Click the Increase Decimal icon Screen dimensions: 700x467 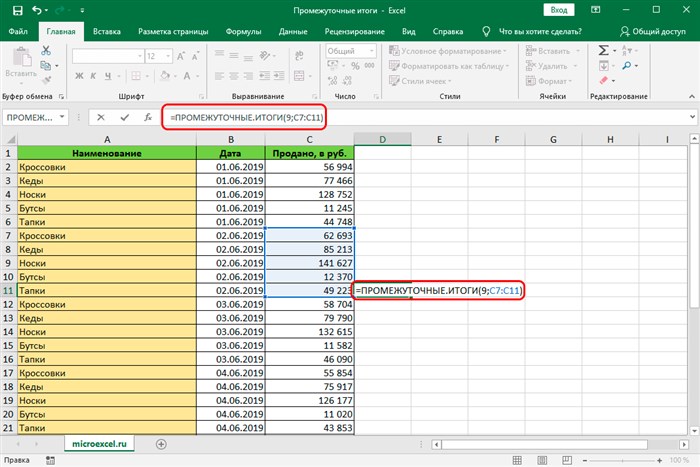coord(333,81)
